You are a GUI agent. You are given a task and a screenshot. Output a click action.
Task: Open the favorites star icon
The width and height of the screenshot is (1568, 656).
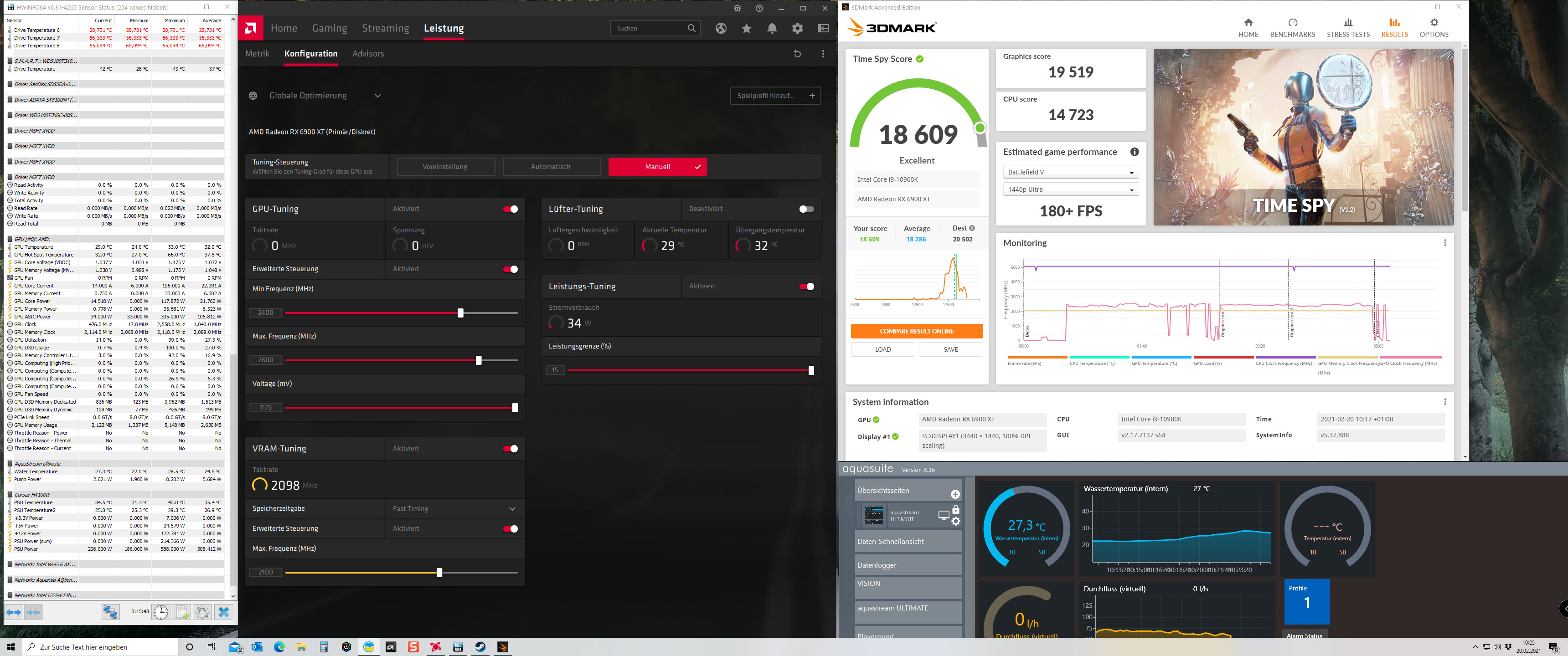click(x=746, y=28)
